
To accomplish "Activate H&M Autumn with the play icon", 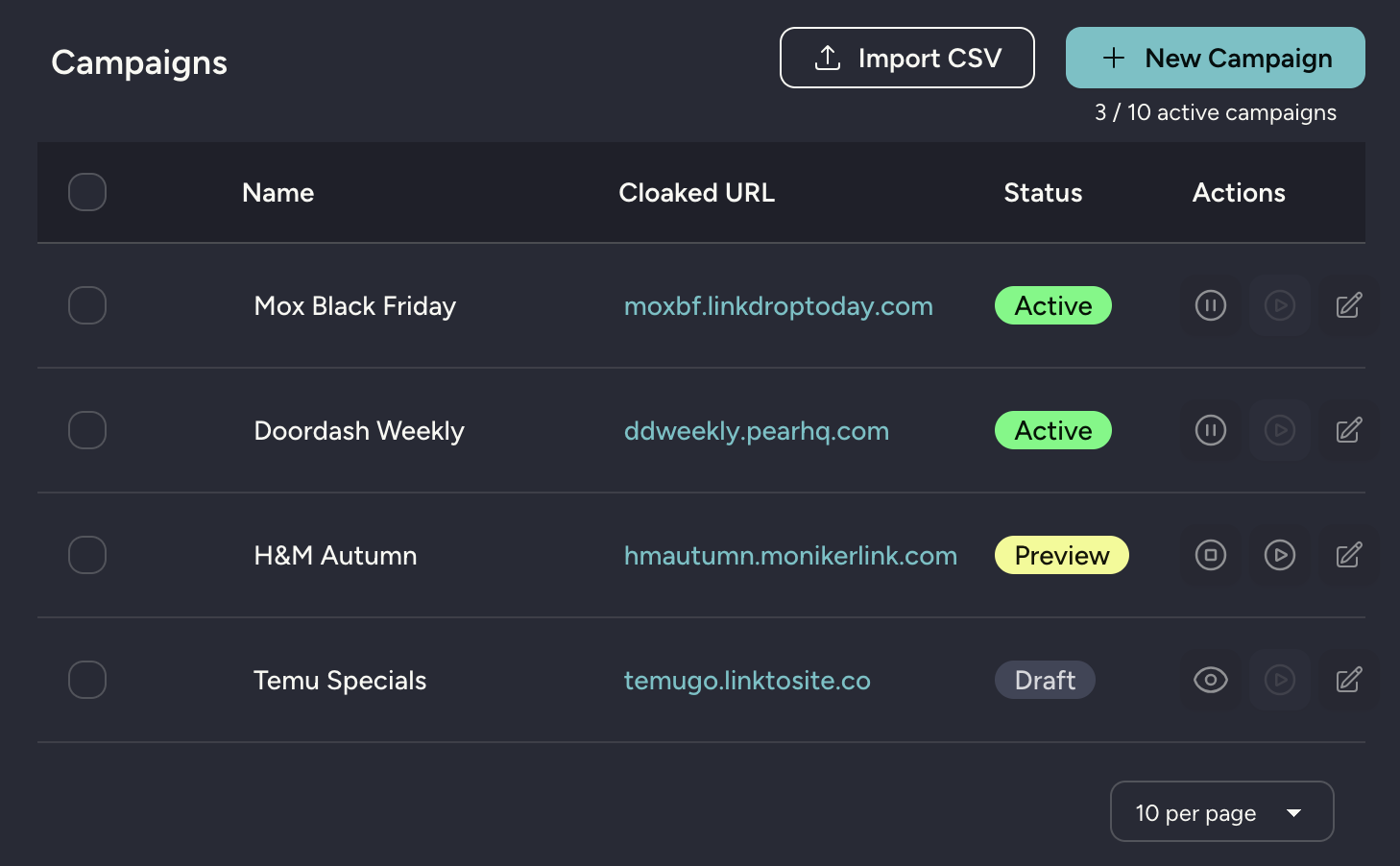I will (x=1279, y=555).
